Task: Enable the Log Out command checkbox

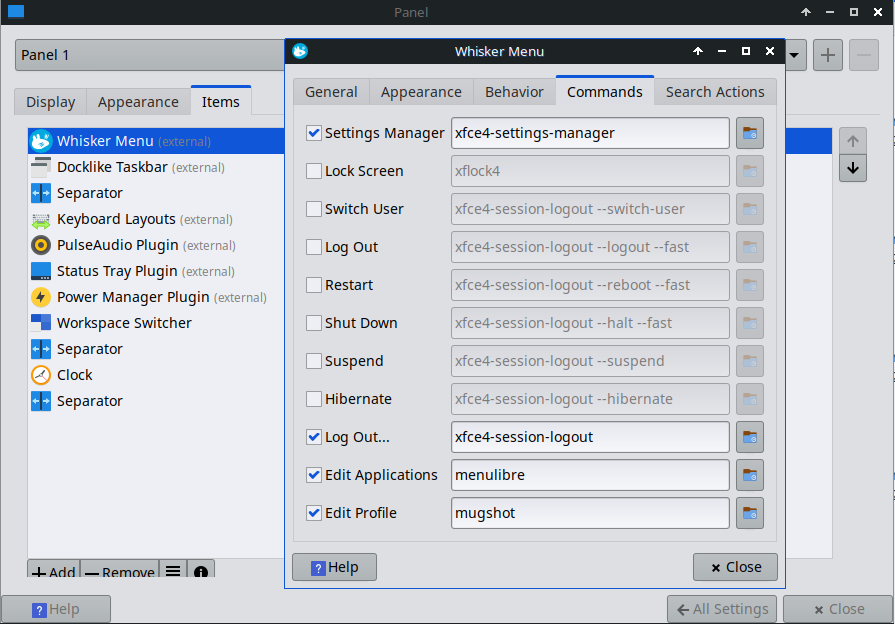Action: point(314,247)
